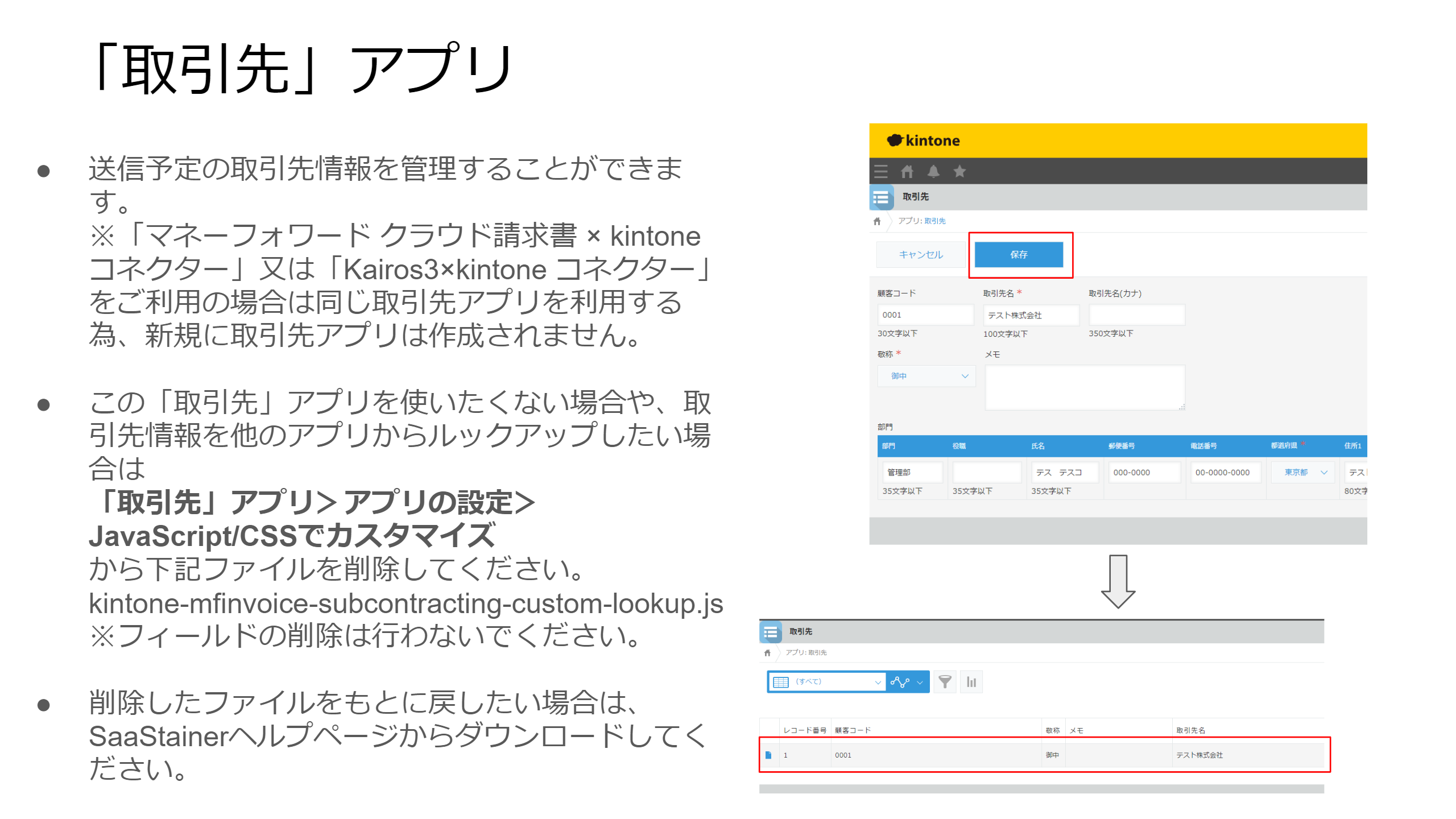
Task: Click the empty 取引先名(カナ) field
Action: (1137, 315)
